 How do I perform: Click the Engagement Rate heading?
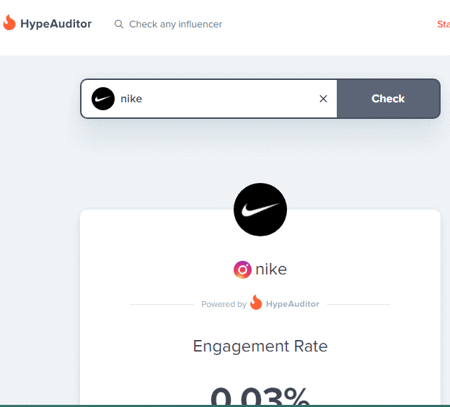[x=260, y=346]
